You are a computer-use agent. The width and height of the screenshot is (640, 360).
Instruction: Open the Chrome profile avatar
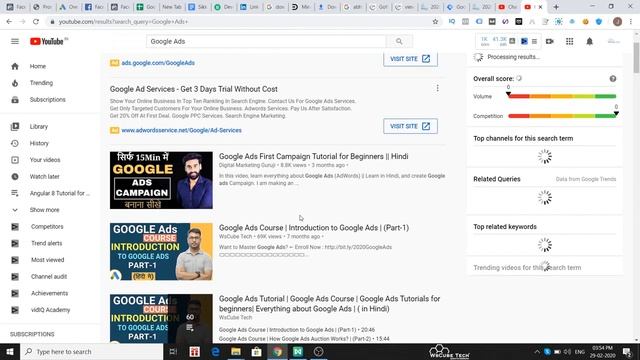617,22
